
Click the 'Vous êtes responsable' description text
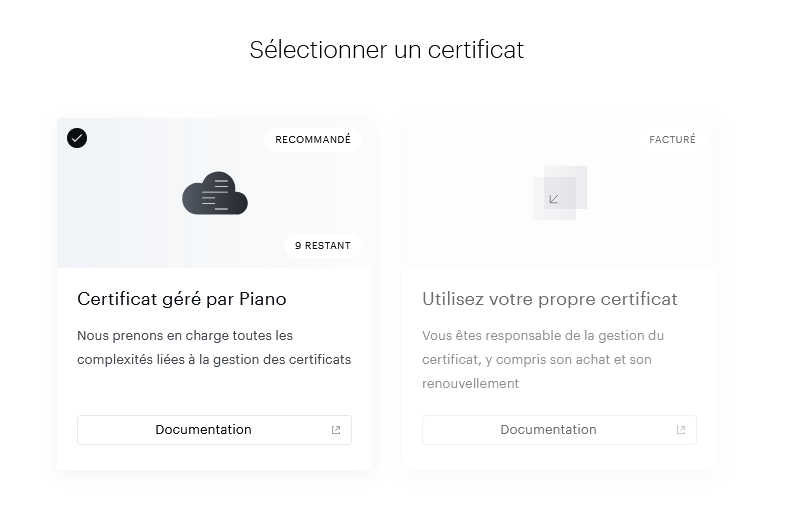pos(543,359)
